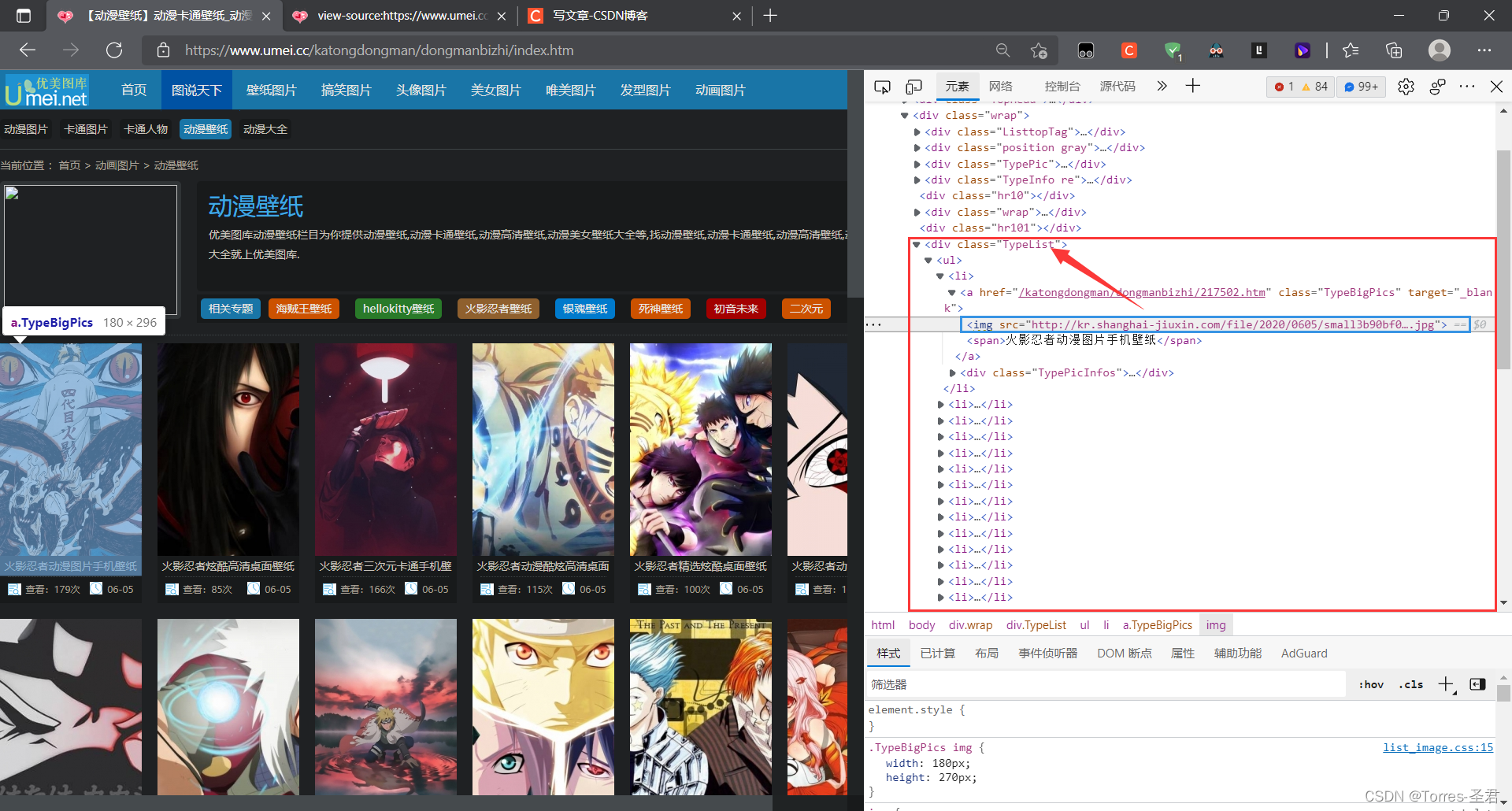
Task: Open the CSDN extension icon
Action: [1129, 50]
